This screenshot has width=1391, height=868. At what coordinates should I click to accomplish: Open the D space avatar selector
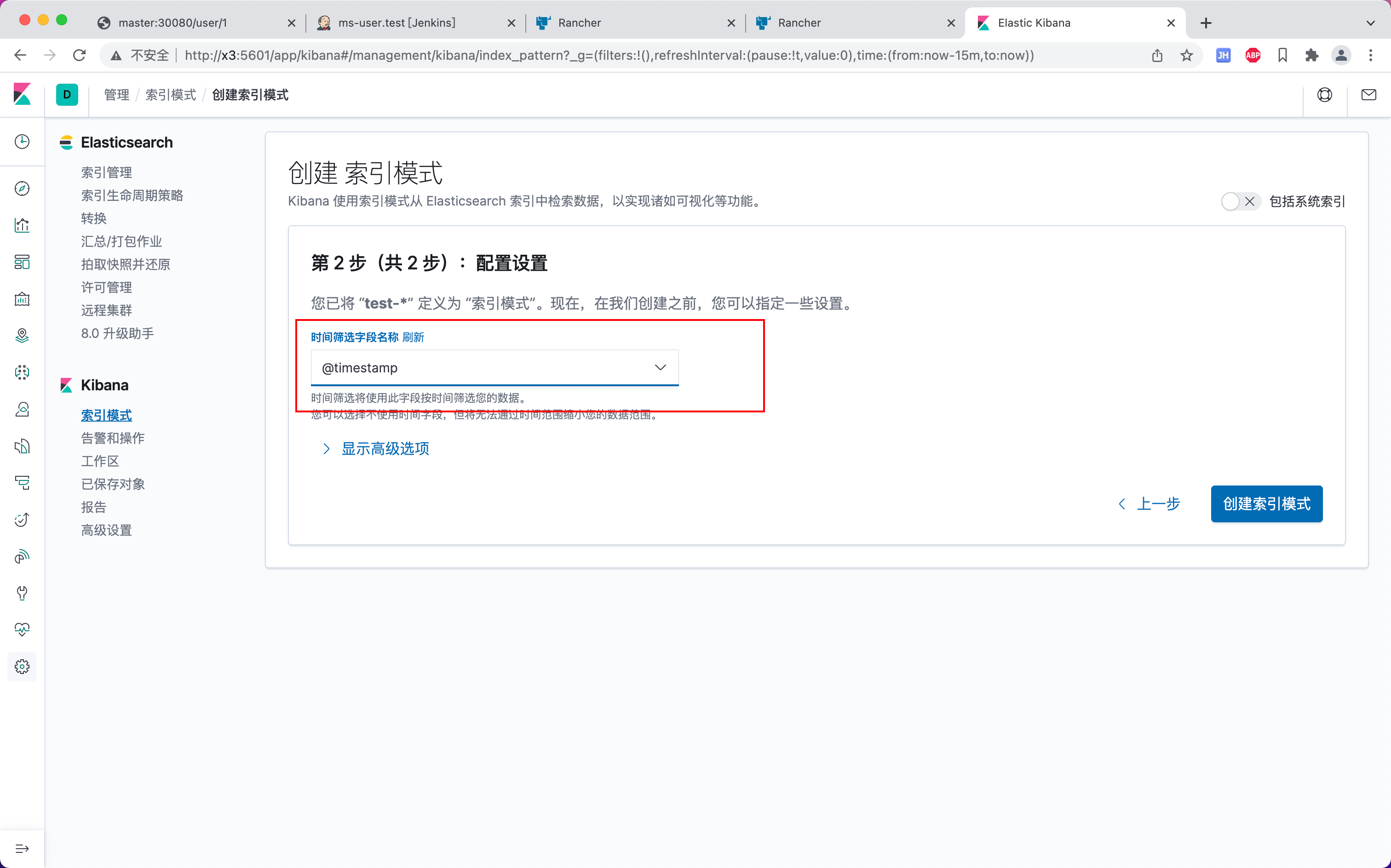(67, 95)
